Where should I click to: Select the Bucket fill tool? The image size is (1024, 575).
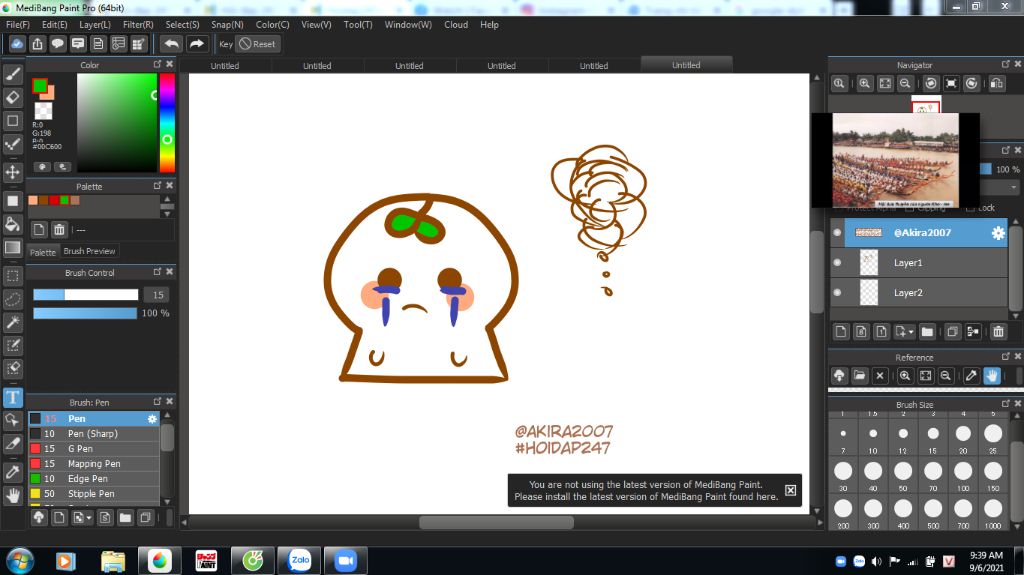[12, 224]
